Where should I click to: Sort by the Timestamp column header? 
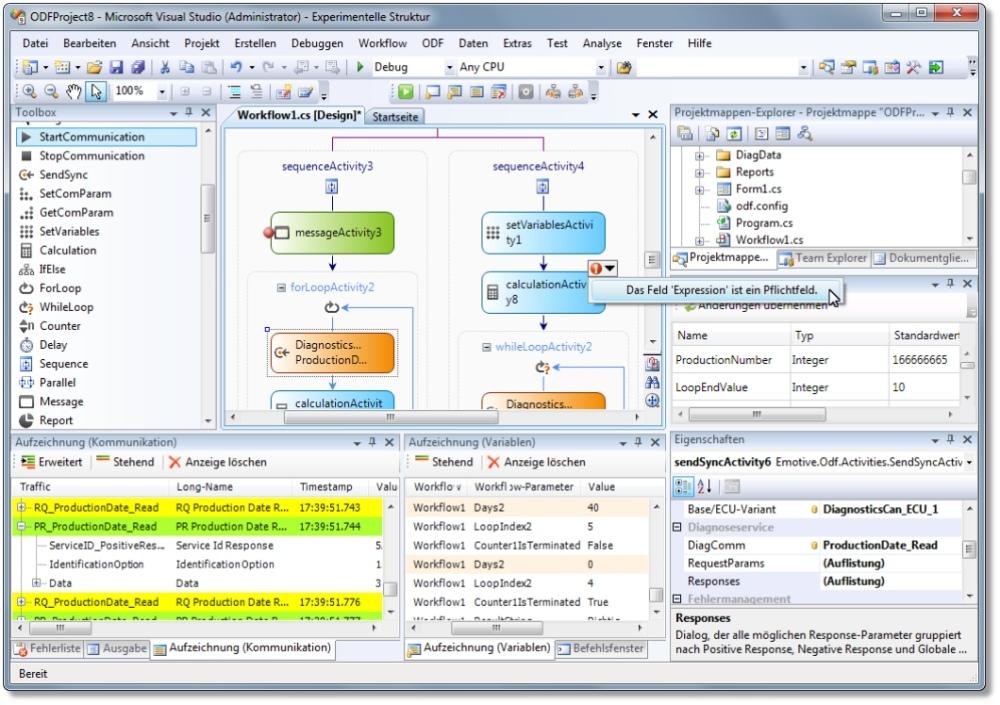pos(332,487)
